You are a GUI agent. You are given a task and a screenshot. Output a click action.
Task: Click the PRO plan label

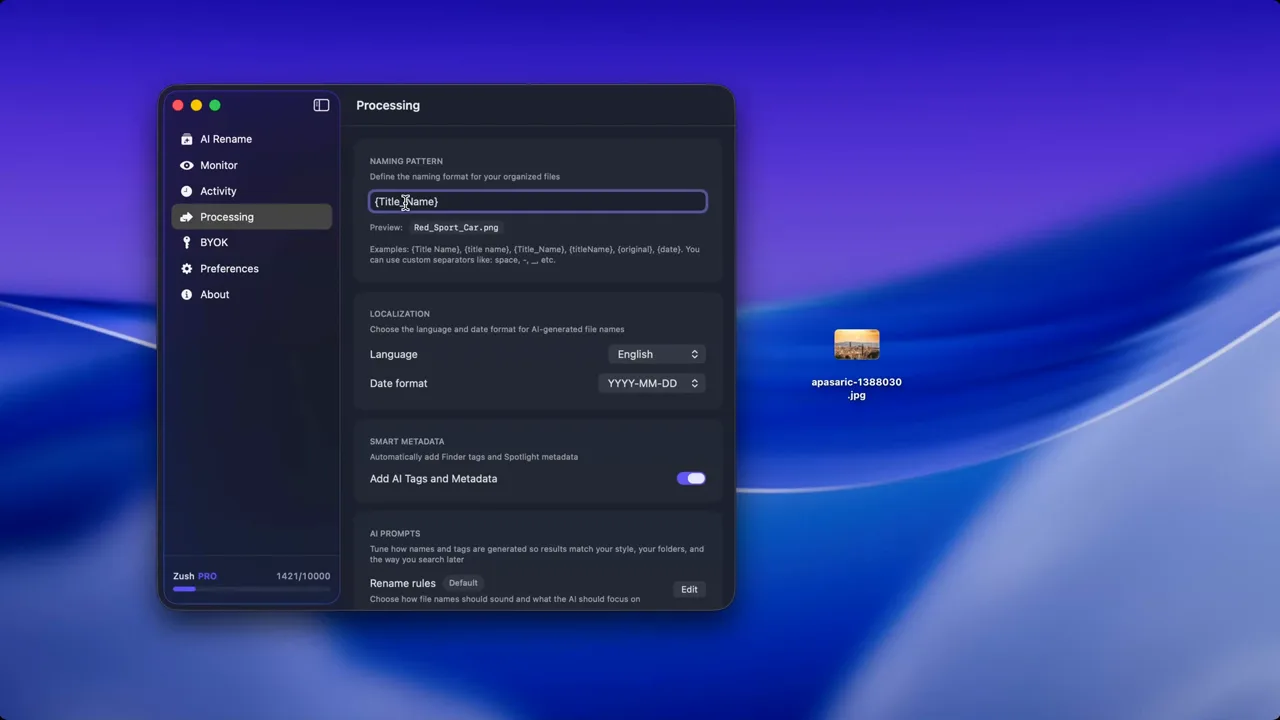pos(207,576)
